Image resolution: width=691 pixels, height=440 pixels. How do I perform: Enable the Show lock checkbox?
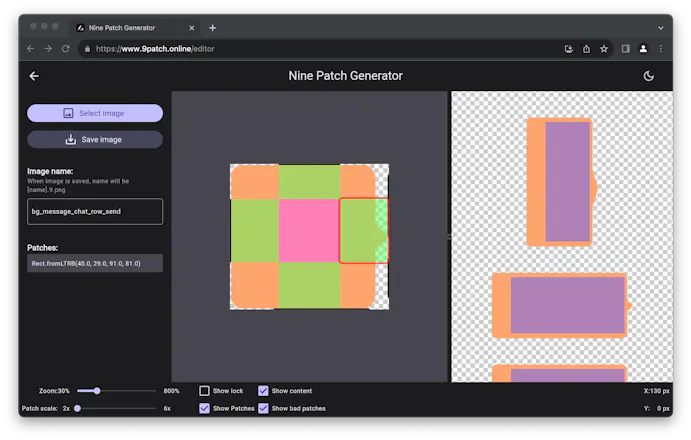204,391
